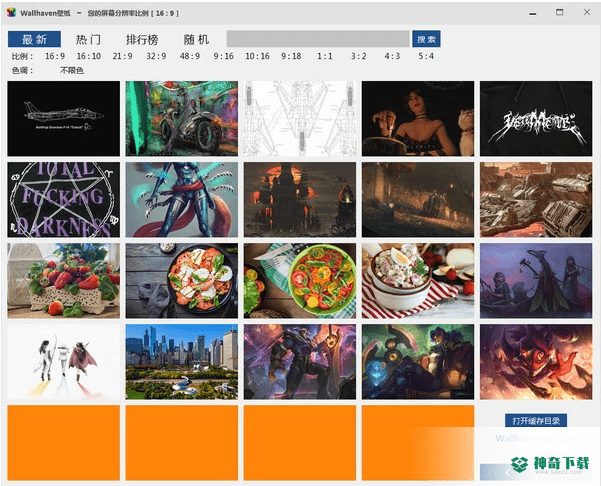Select the 1:1 square ratio
Image resolution: width=601 pixels, height=486 pixels.
pos(325,56)
